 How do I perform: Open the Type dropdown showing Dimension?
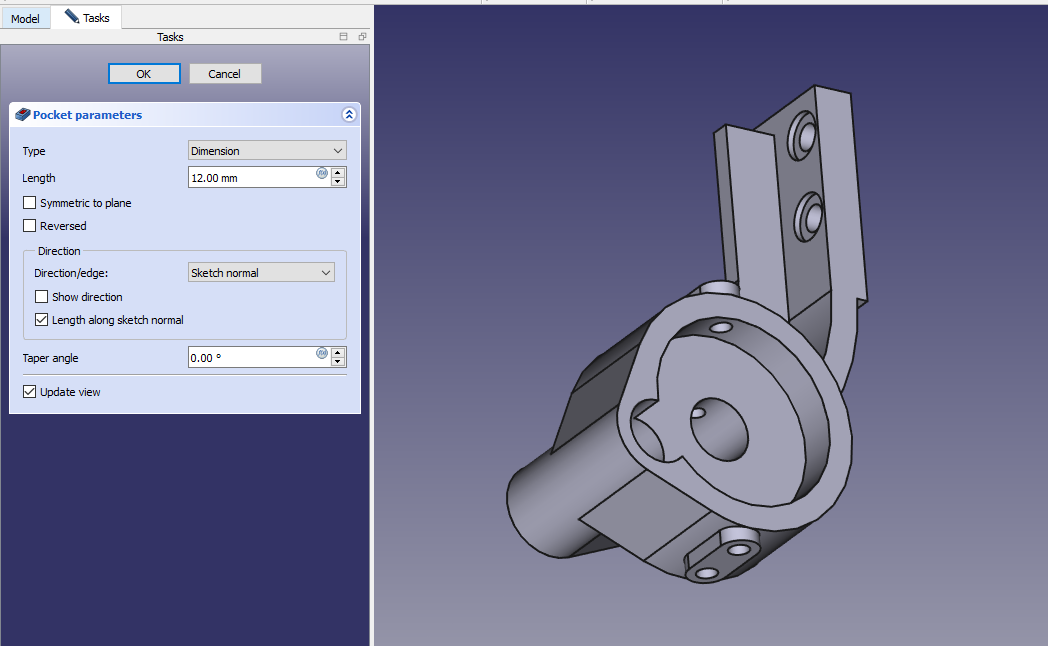coord(267,151)
